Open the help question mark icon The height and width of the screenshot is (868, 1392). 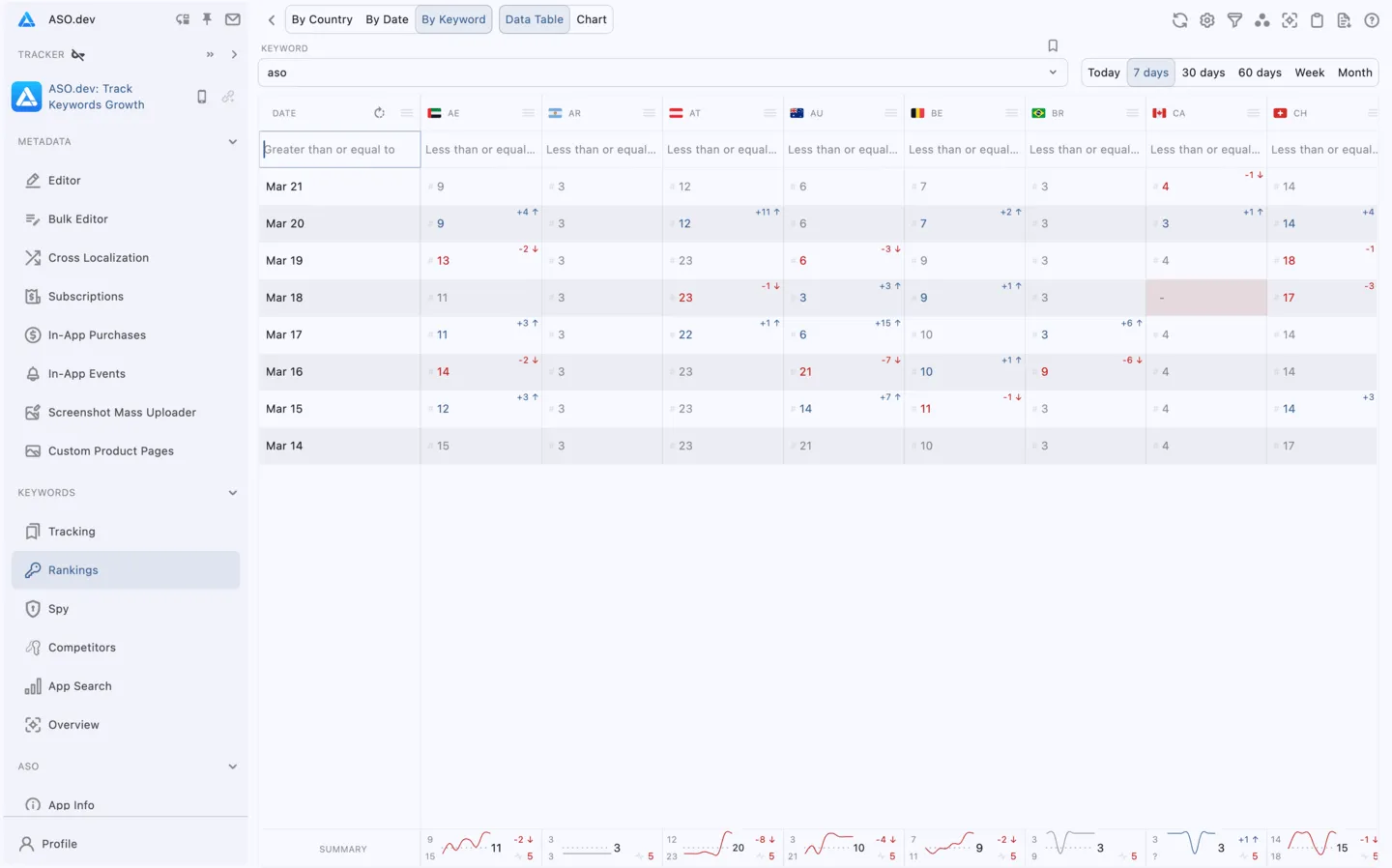pyautogui.click(x=1371, y=19)
